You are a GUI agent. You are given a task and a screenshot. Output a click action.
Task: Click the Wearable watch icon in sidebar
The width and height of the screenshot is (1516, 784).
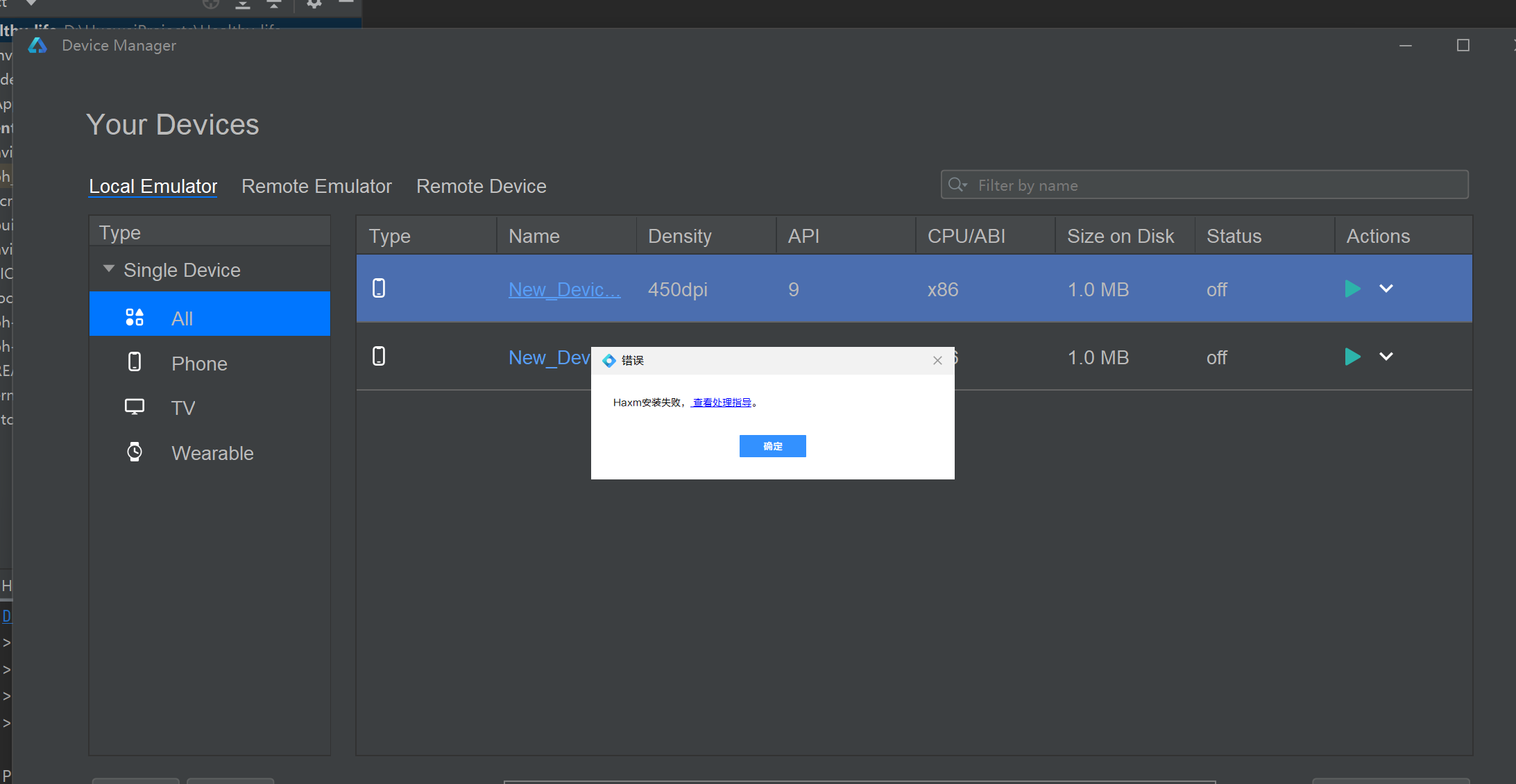135,452
